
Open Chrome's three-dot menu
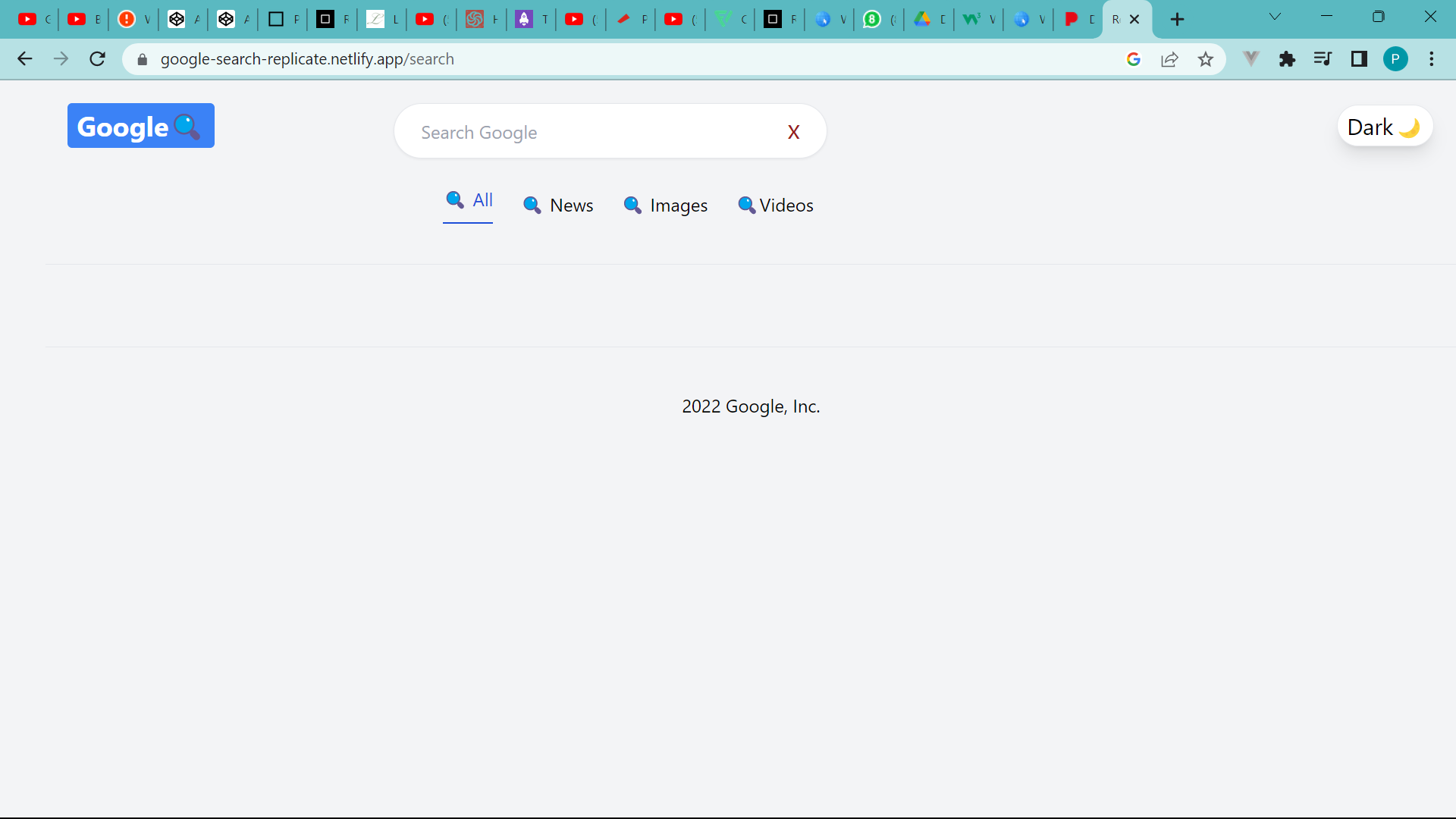tap(1431, 59)
